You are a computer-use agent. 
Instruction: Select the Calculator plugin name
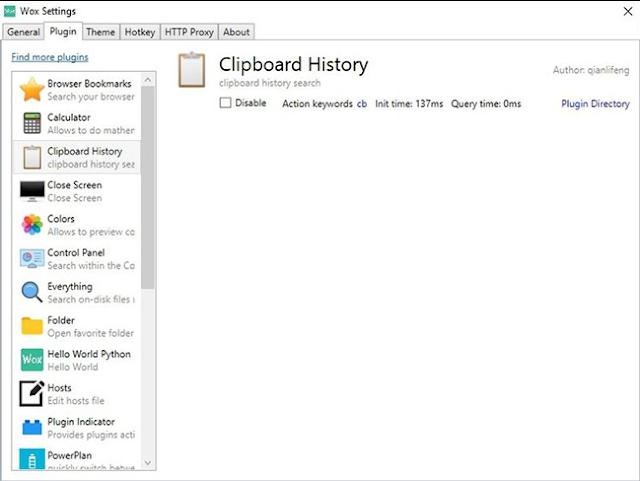tap(69, 117)
